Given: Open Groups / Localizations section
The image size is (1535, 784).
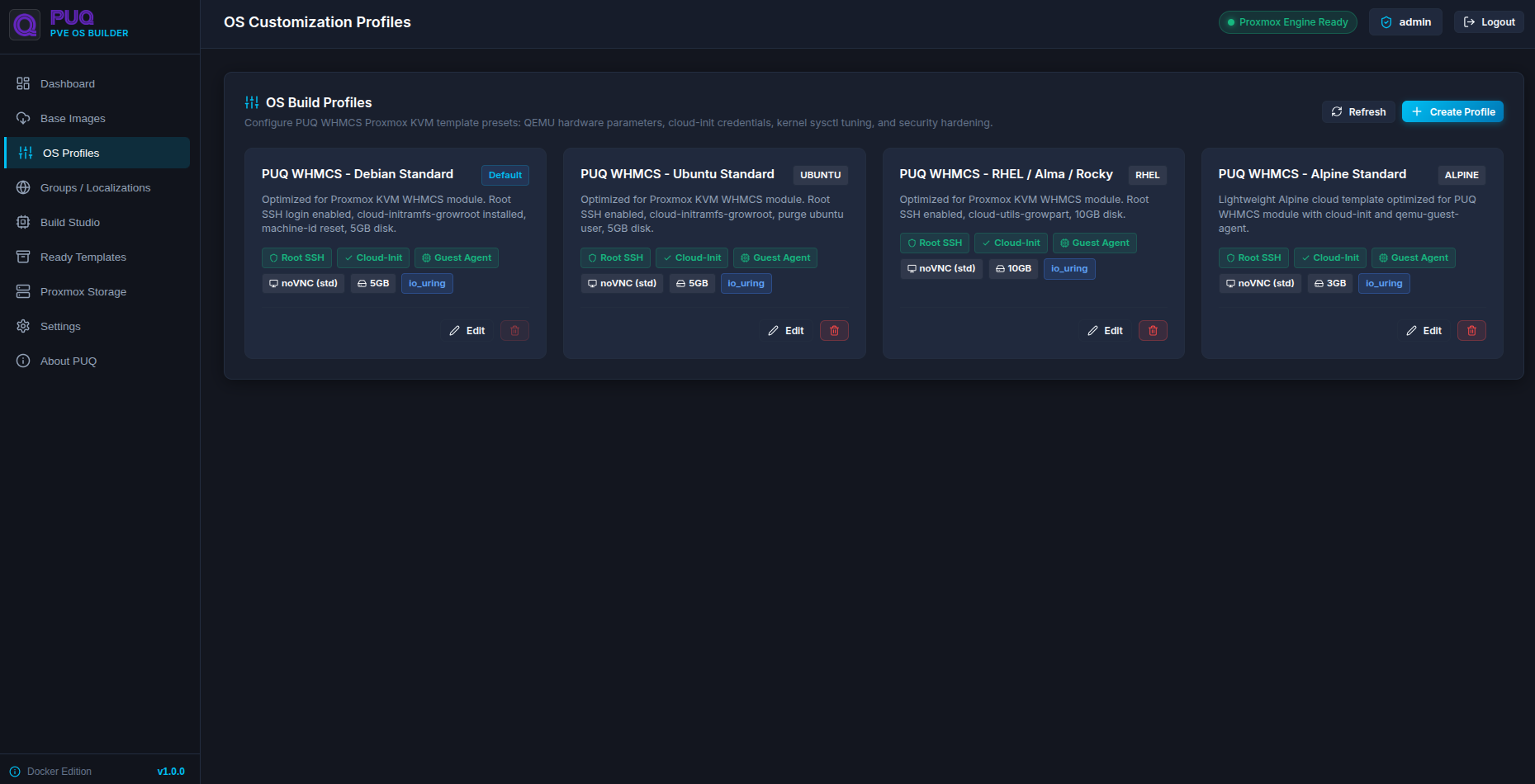Looking at the screenshot, I should point(99,187).
